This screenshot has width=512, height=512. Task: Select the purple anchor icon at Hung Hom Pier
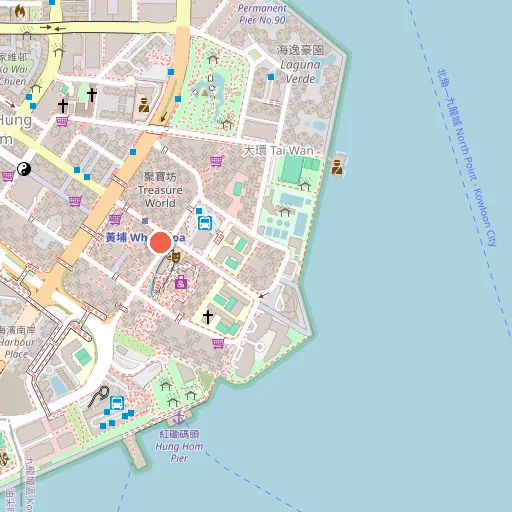tap(179, 418)
